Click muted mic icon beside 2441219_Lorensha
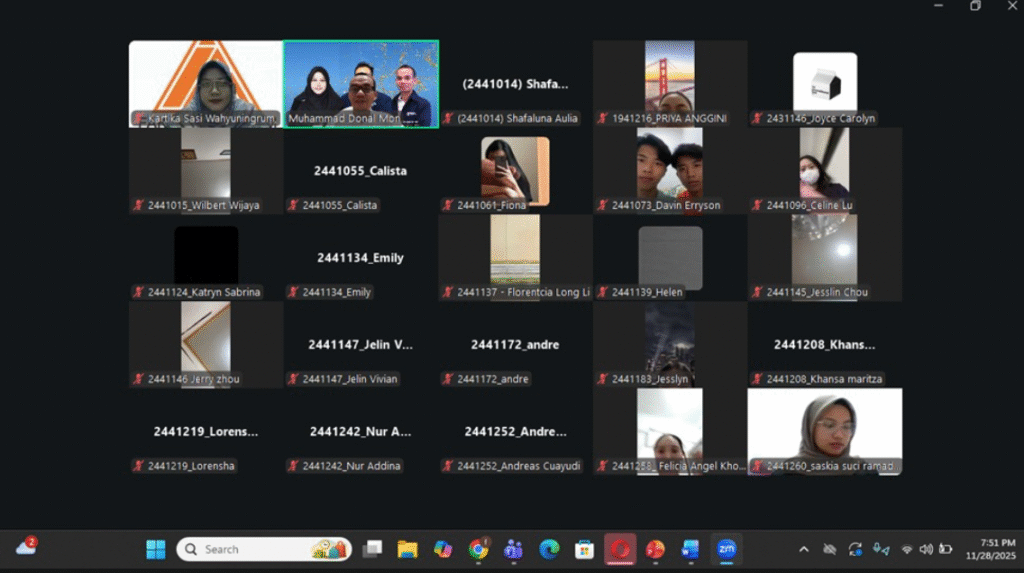The image size is (1024, 573). coord(138,466)
